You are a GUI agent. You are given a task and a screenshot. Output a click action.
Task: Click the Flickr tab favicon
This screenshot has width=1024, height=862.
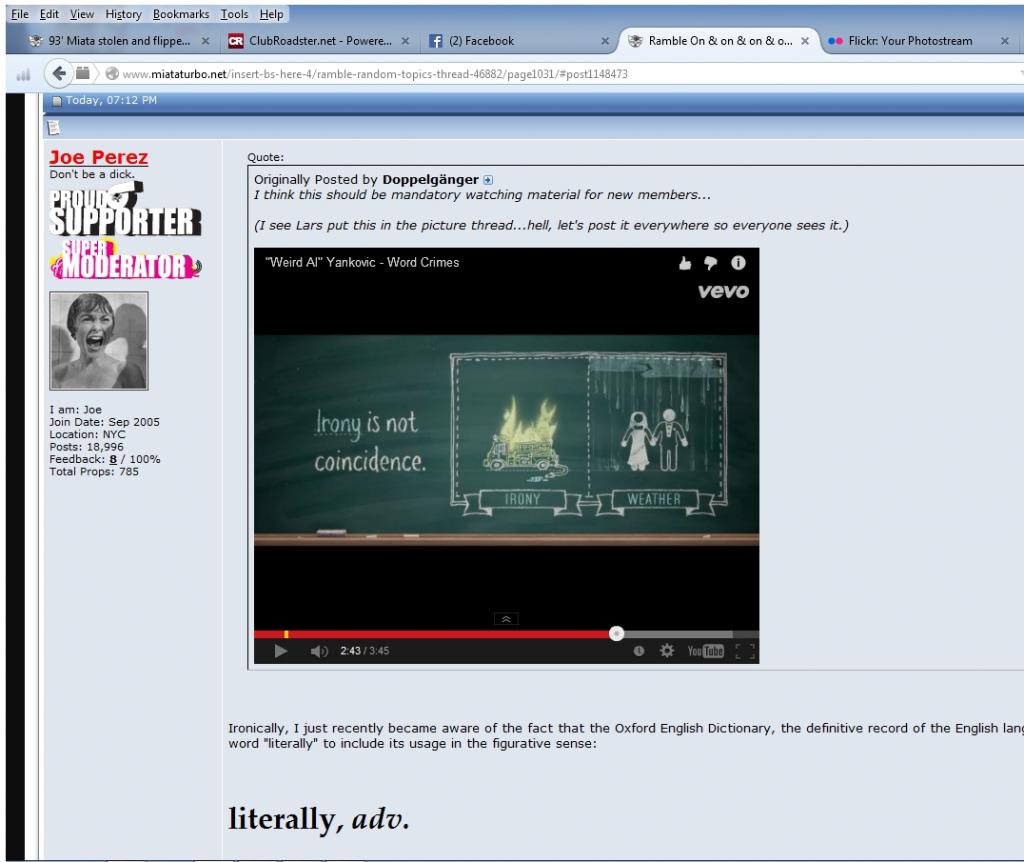click(x=835, y=40)
